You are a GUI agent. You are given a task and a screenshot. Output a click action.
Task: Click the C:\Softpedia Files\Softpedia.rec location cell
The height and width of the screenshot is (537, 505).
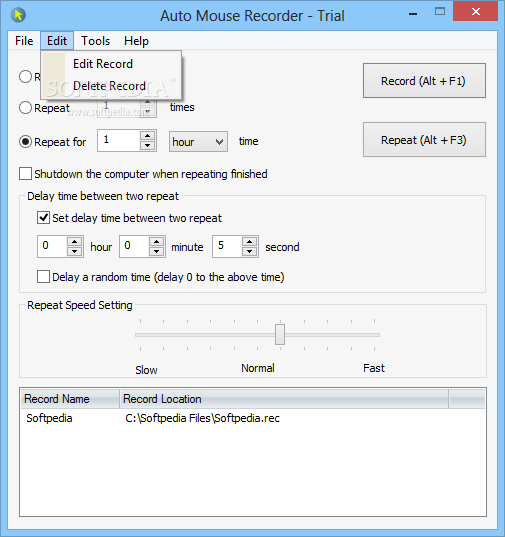coord(202,418)
